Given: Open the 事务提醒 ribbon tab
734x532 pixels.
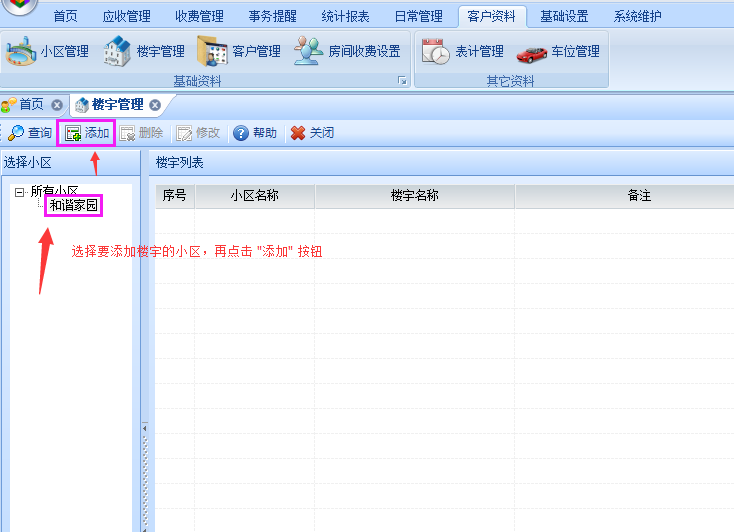Looking at the screenshot, I should (272, 16).
